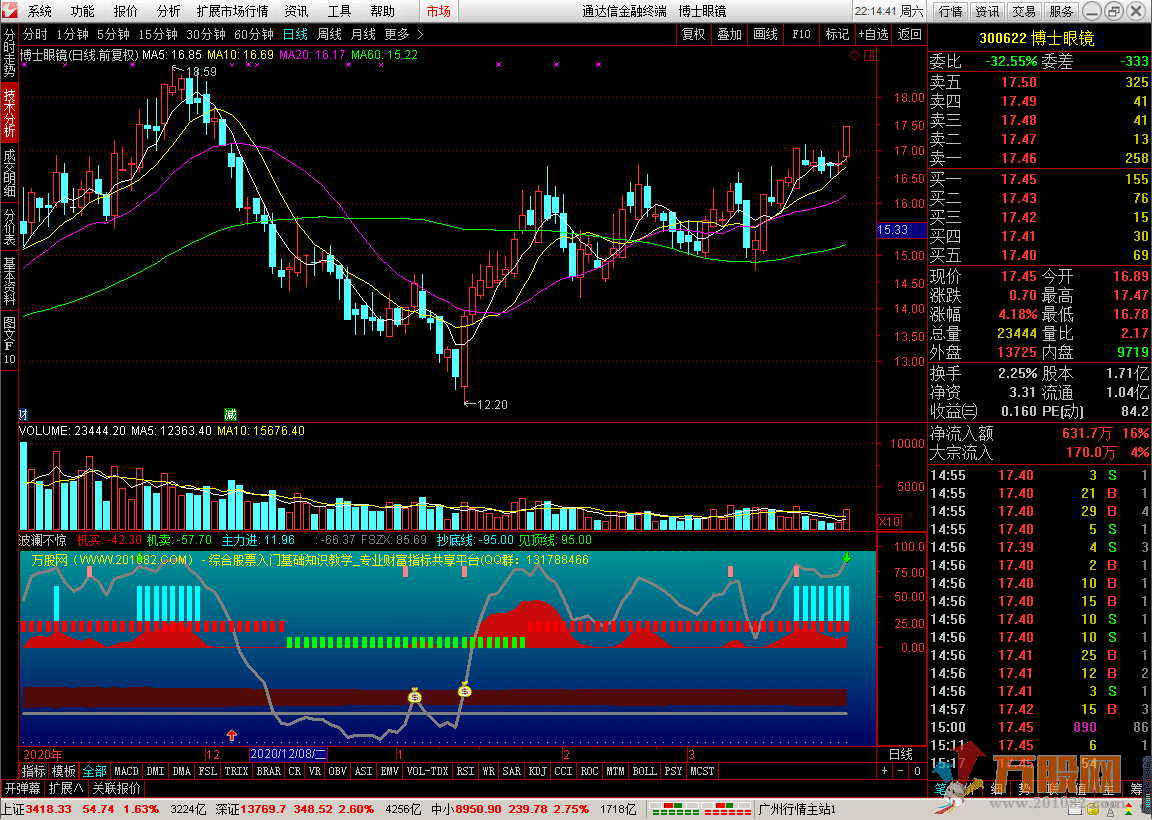Open the 分时走势 sidebar tab
This screenshot has width=1152, height=820.
[x=9, y=53]
